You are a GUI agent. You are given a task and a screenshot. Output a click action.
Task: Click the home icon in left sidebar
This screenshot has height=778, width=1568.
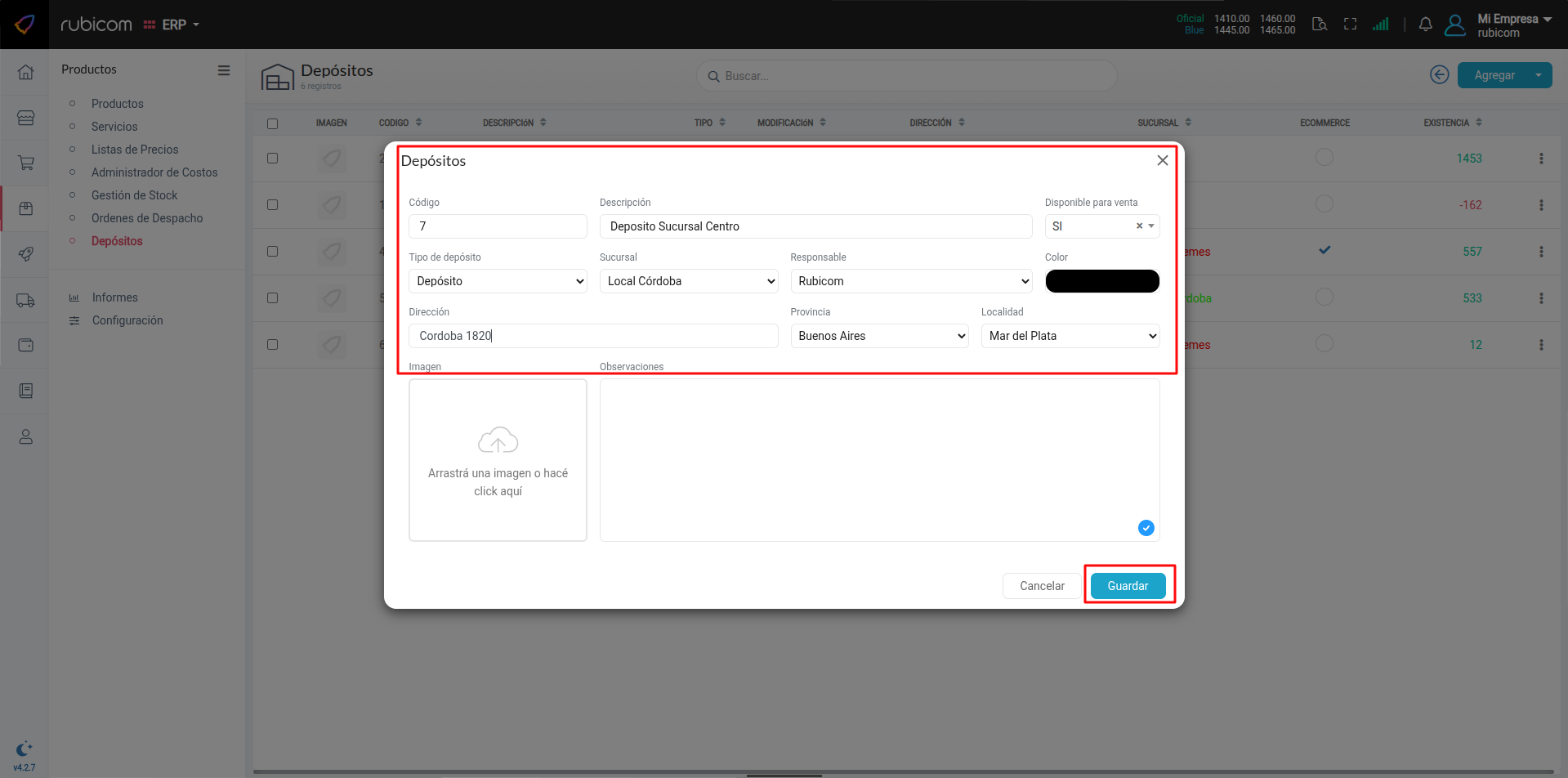pyautogui.click(x=25, y=72)
